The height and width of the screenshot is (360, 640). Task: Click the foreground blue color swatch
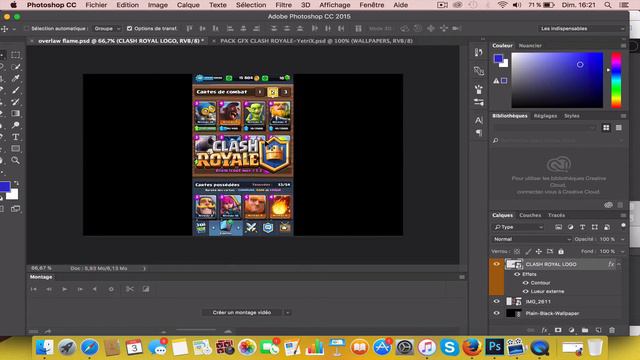coord(4,187)
